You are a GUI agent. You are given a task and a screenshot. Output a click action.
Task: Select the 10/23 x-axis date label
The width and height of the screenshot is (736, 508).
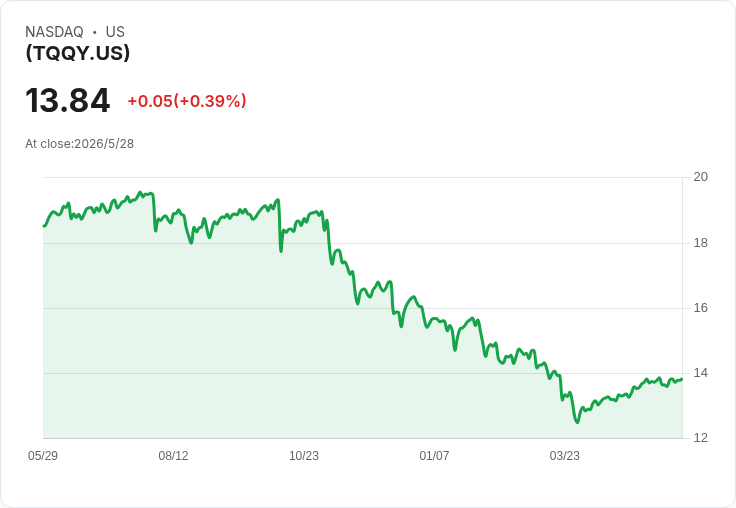coord(304,455)
